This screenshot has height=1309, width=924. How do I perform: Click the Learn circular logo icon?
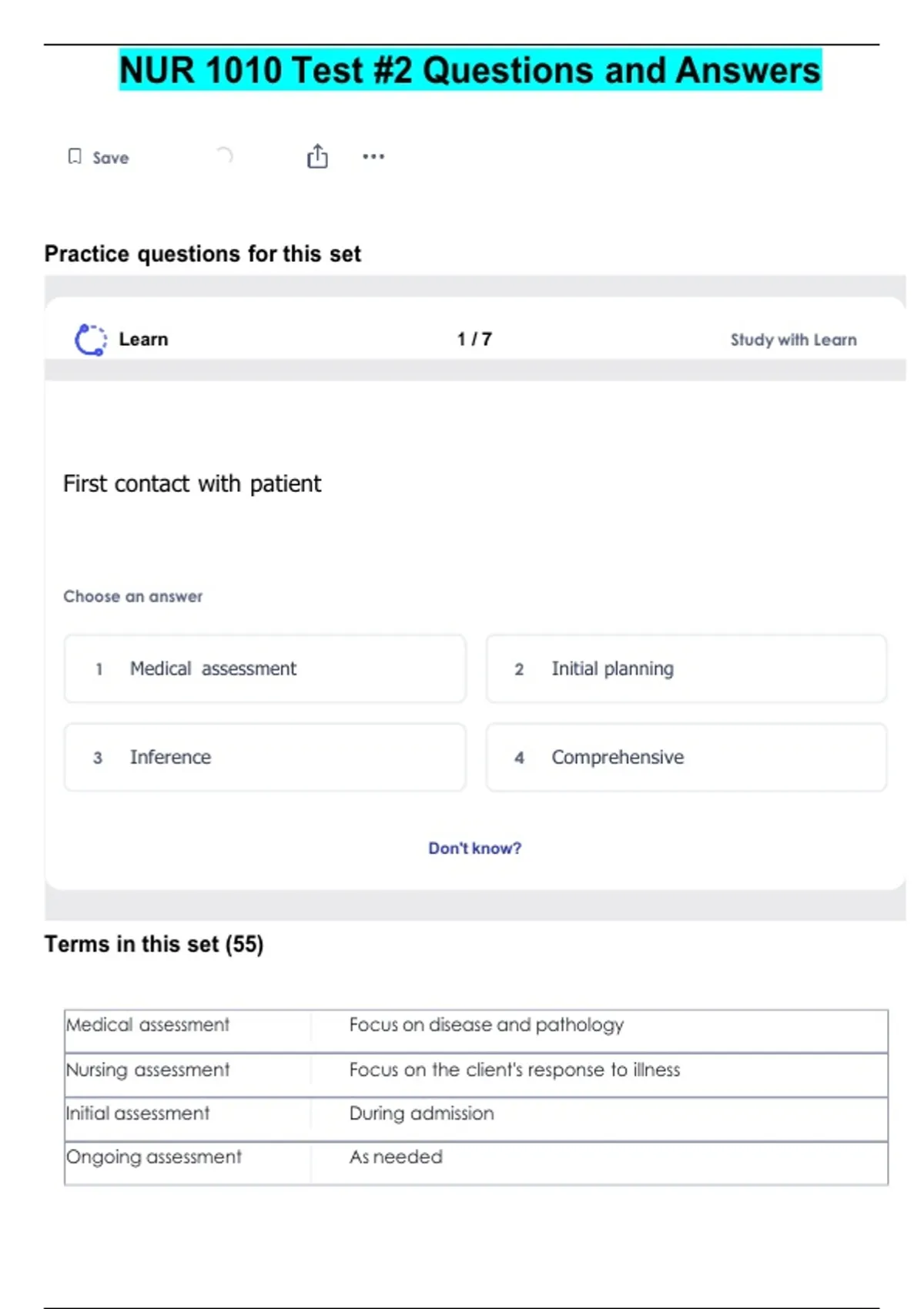(x=90, y=340)
